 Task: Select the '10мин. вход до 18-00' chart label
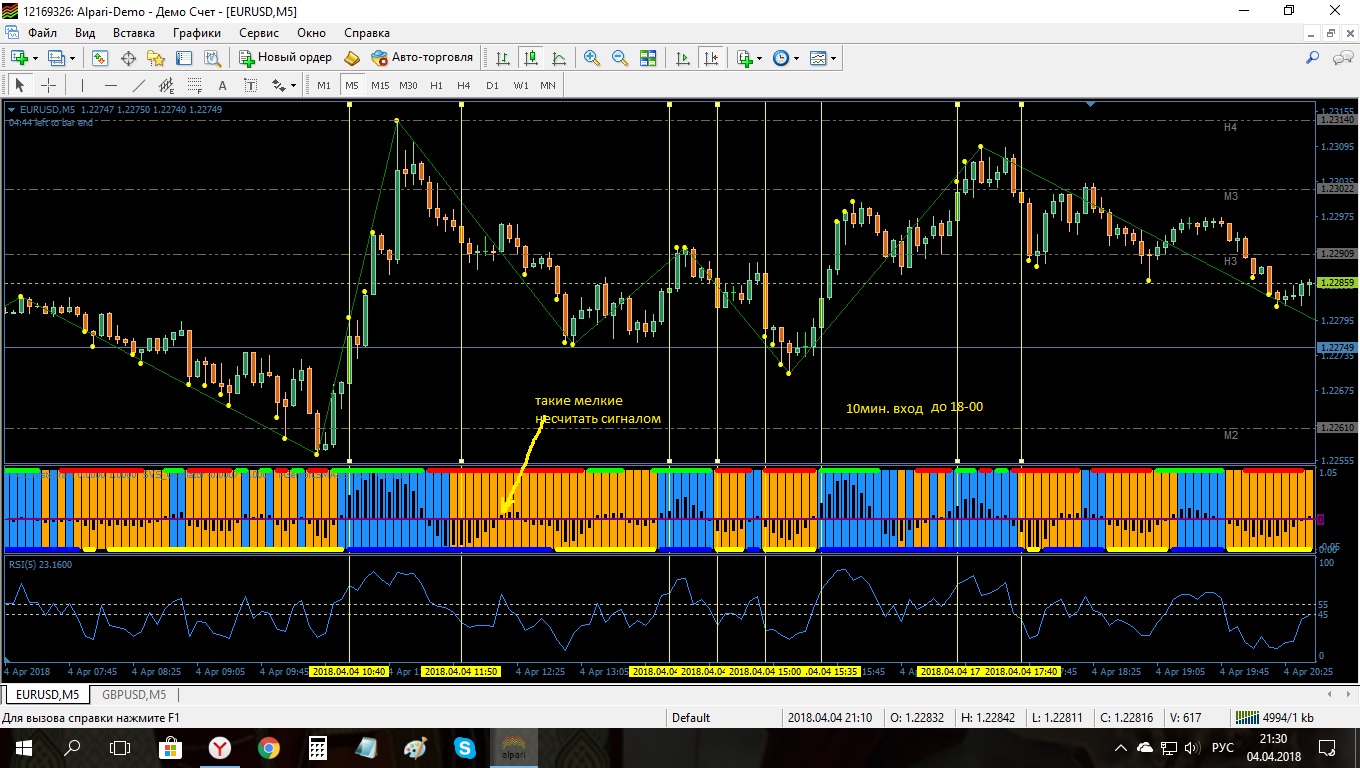coord(914,408)
